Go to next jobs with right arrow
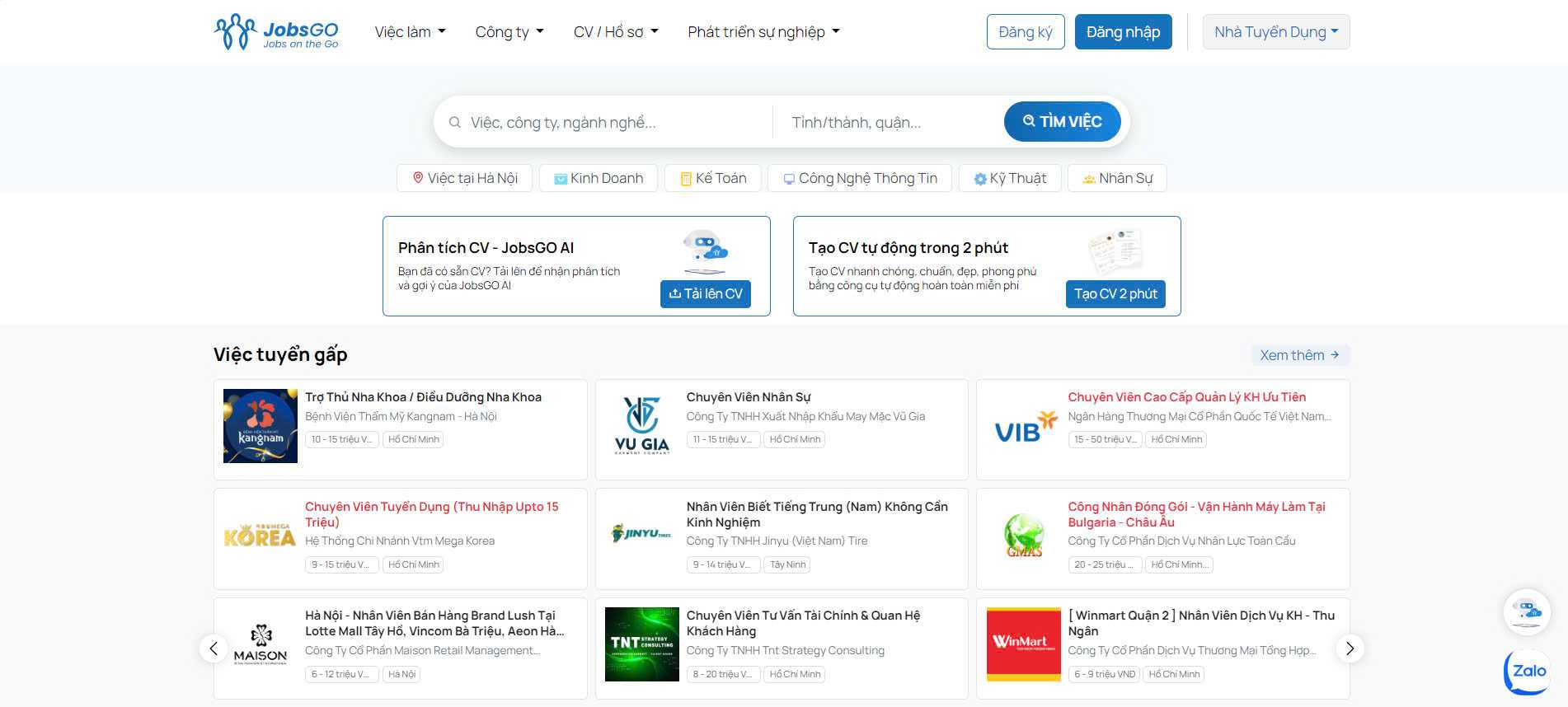Viewport: 1568px width, 707px height. [x=1350, y=648]
